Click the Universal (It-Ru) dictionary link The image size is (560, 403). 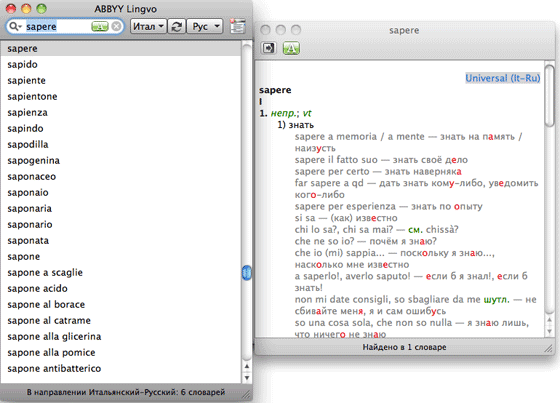point(502,78)
